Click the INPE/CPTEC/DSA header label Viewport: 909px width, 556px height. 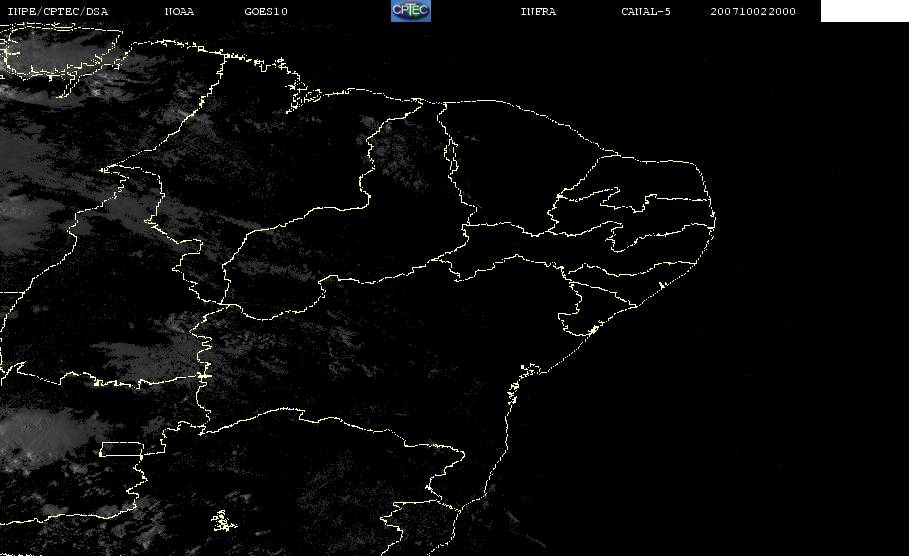pyautogui.click(x=57, y=11)
